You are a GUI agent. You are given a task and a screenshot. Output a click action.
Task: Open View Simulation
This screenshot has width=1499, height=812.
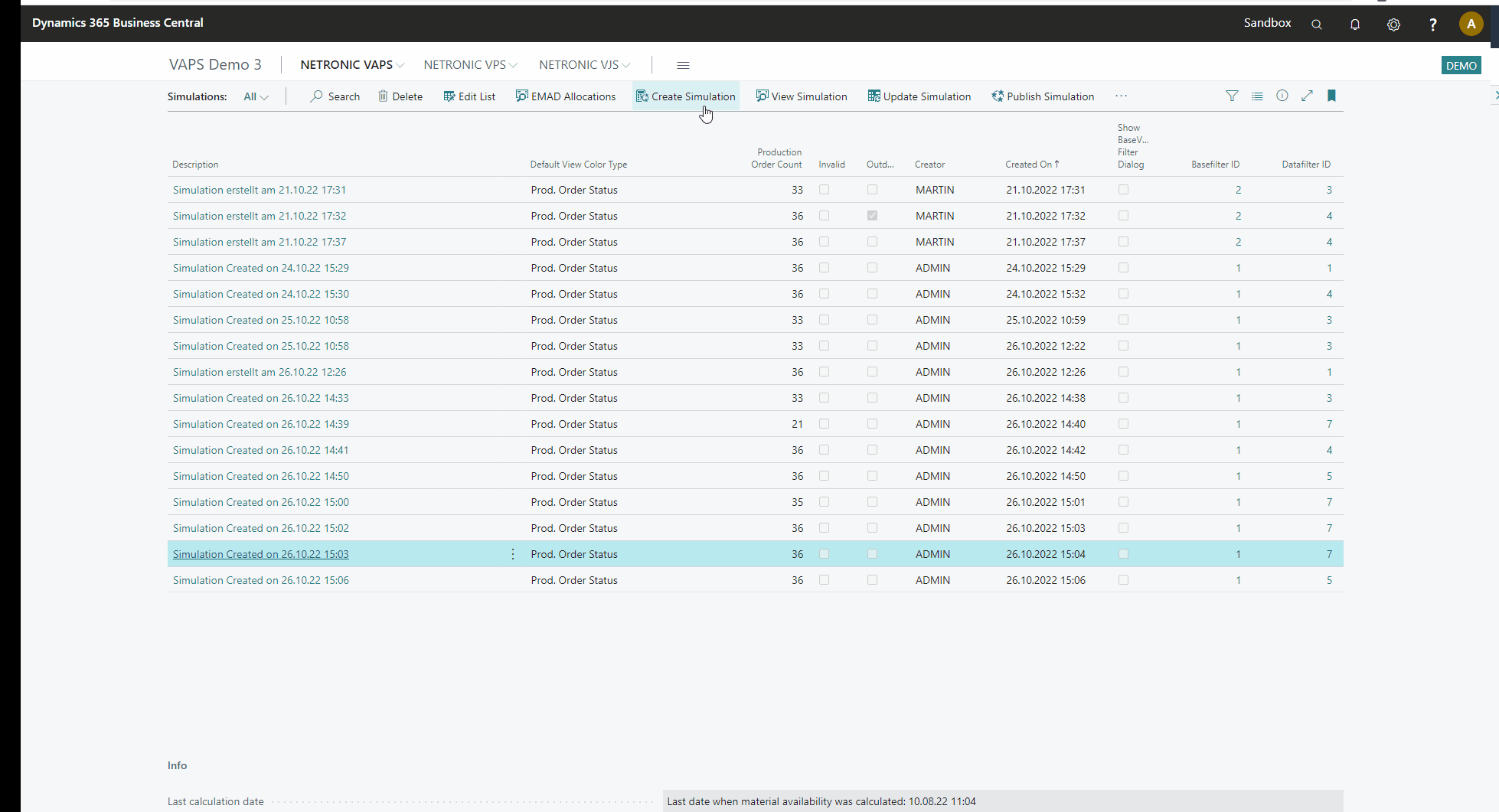click(x=801, y=96)
